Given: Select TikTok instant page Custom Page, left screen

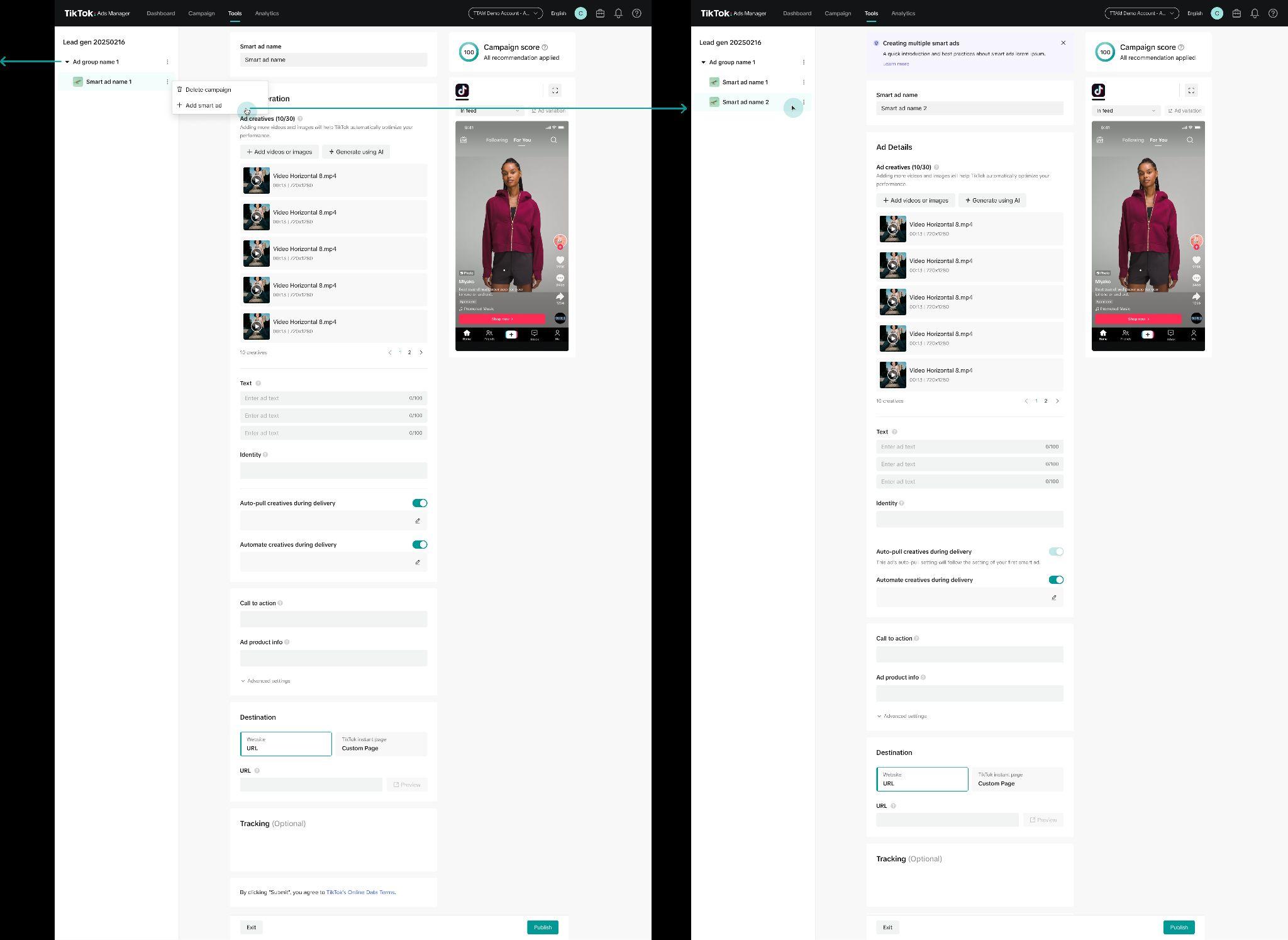Looking at the screenshot, I should pyautogui.click(x=381, y=744).
